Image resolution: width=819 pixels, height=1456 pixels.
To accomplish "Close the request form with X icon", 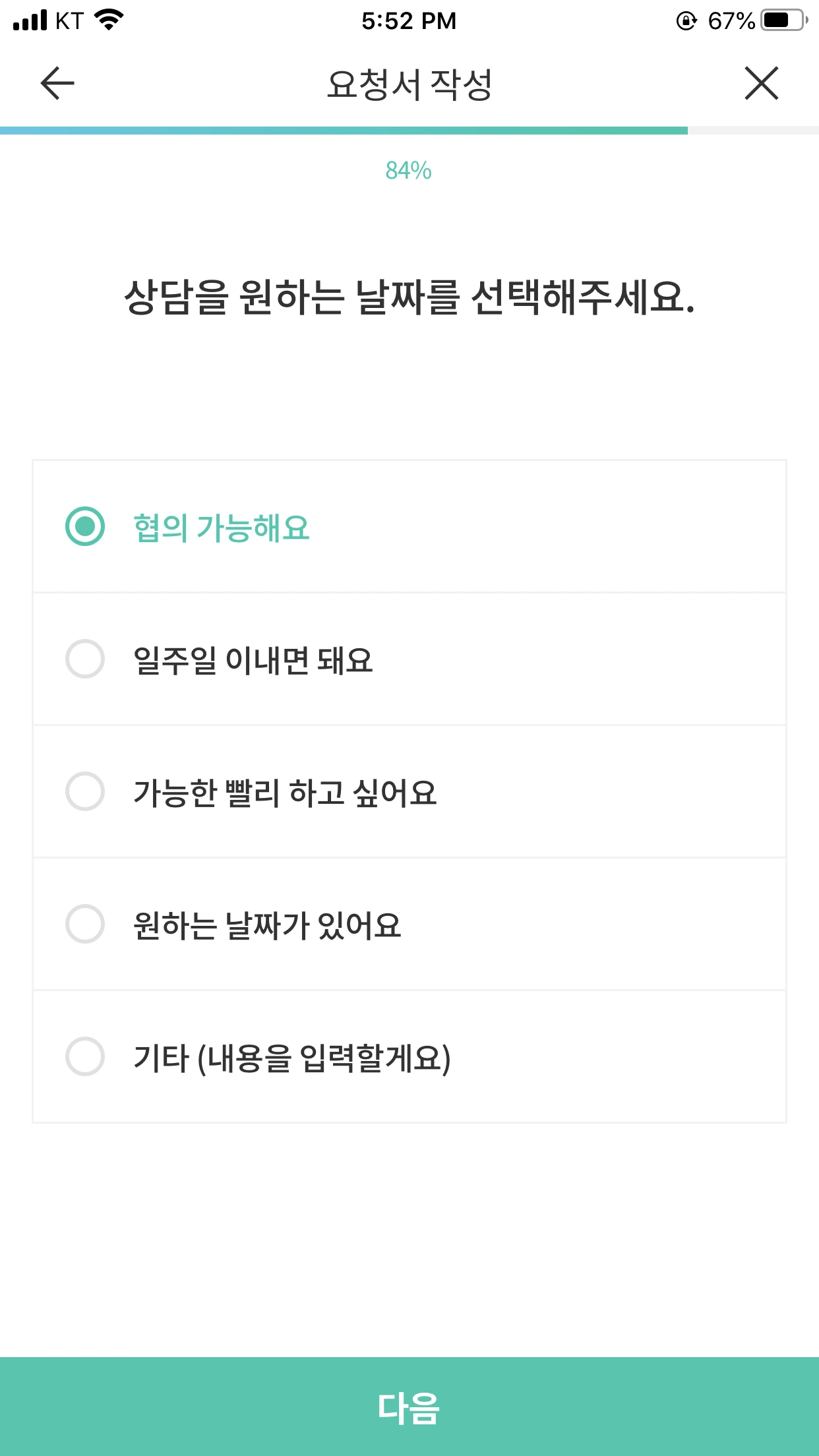I will point(762,84).
